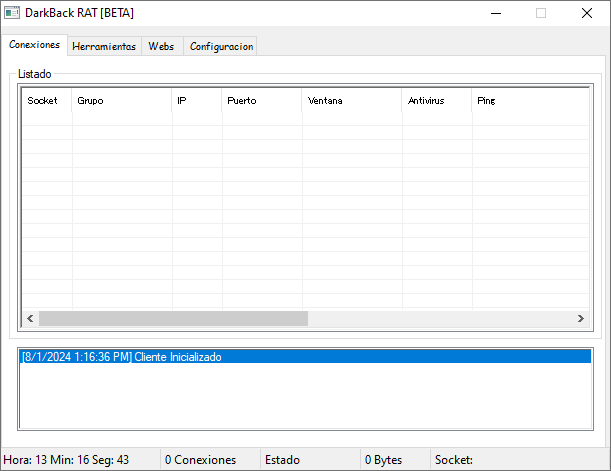
Task: Click the horizontal scrollbar thumb
Action: pos(173,318)
